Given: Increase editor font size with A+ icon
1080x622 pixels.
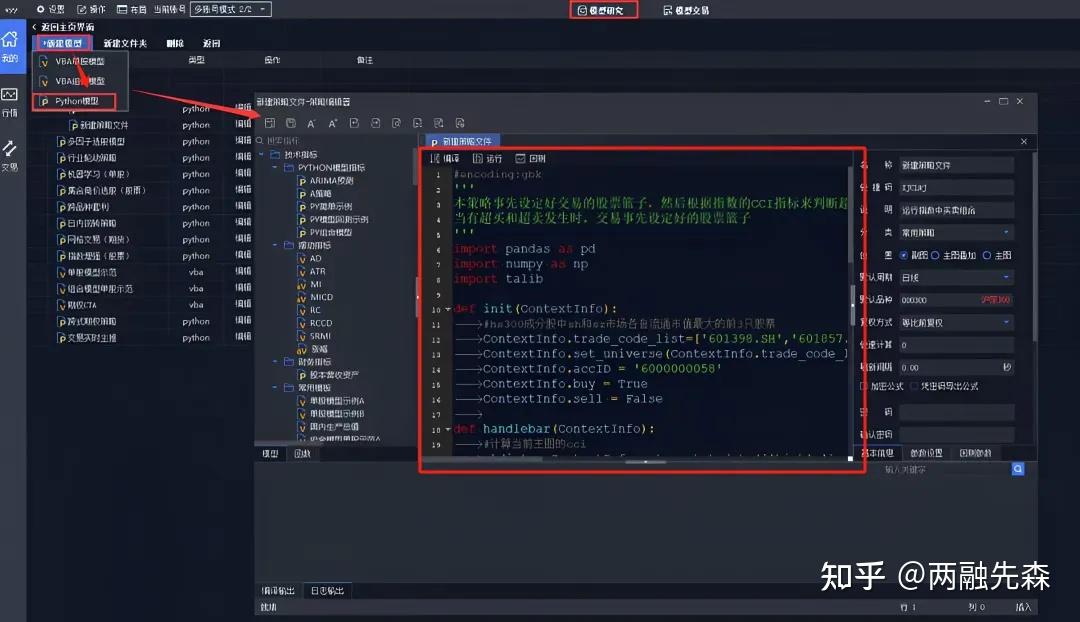Looking at the screenshot, I should [333, 121].
